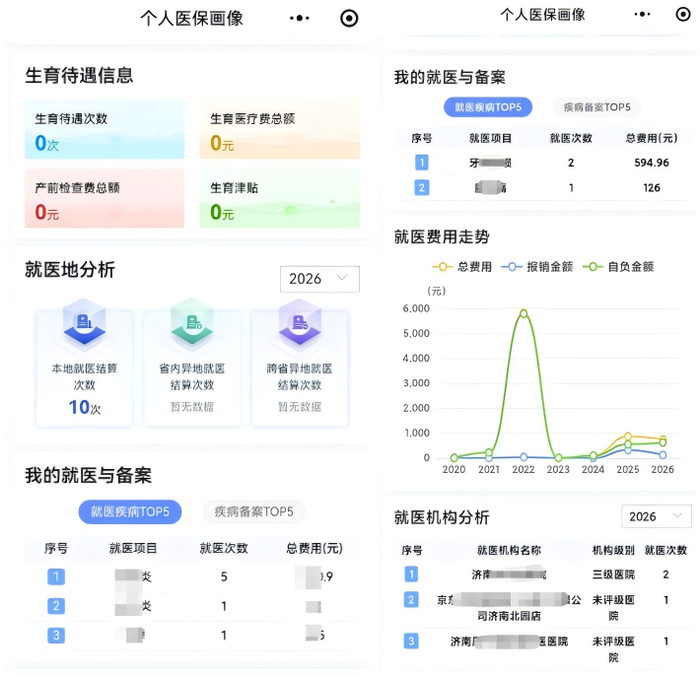Click 就医机构名称 column header
The width and height of the screenshot is (700, 675).
pos(509,550)
